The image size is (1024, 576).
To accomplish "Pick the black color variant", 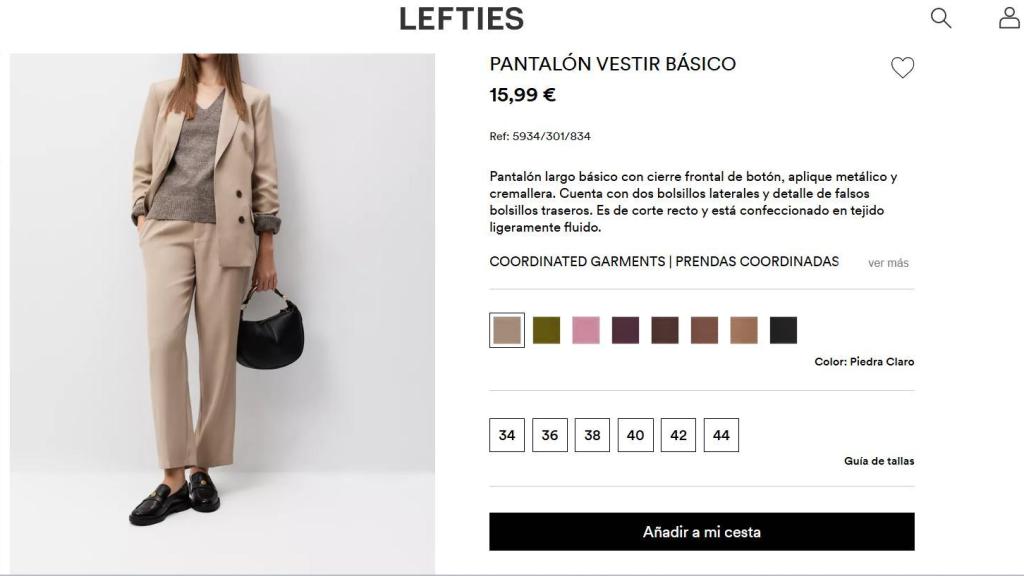I will pos(781,329).
